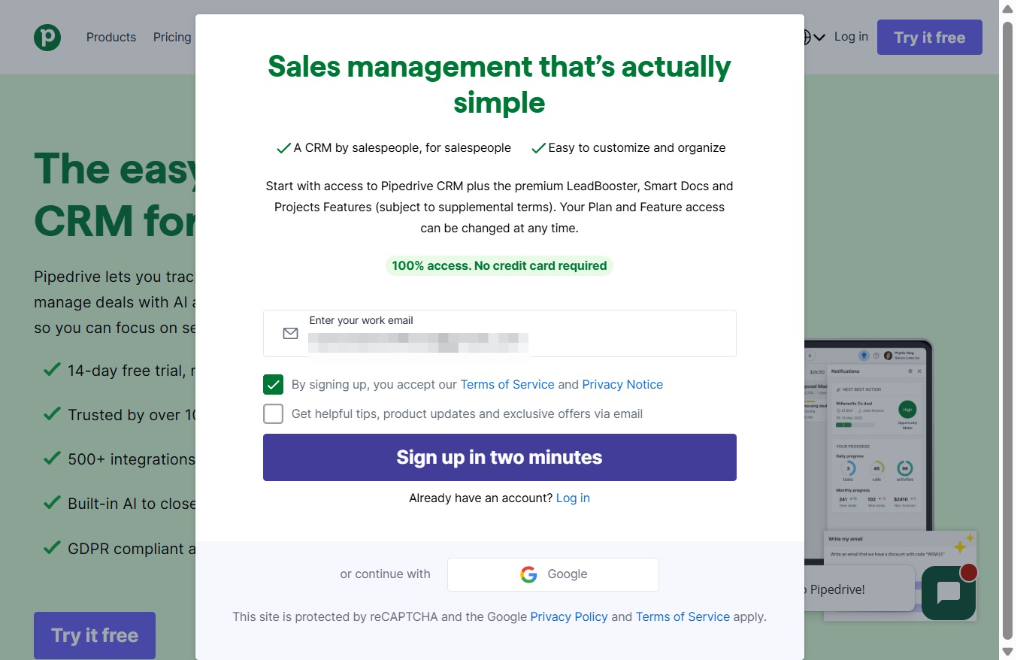Click the envelope icon in email field
This screenshot has width=1016, height=660.
point(290,334)
